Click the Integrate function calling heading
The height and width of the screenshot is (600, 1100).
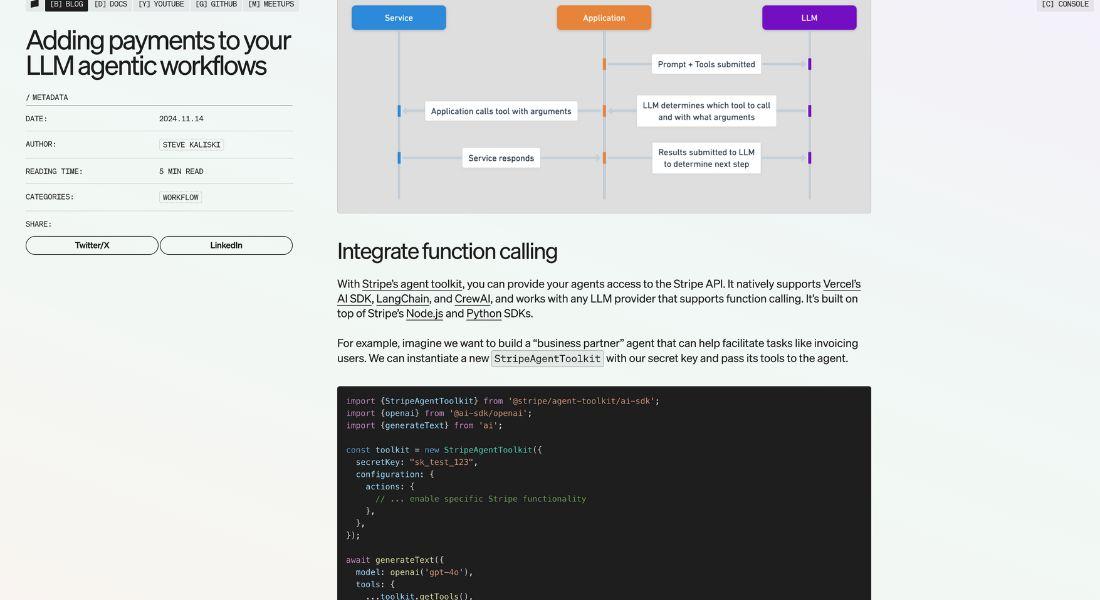(x=447, y=251)
